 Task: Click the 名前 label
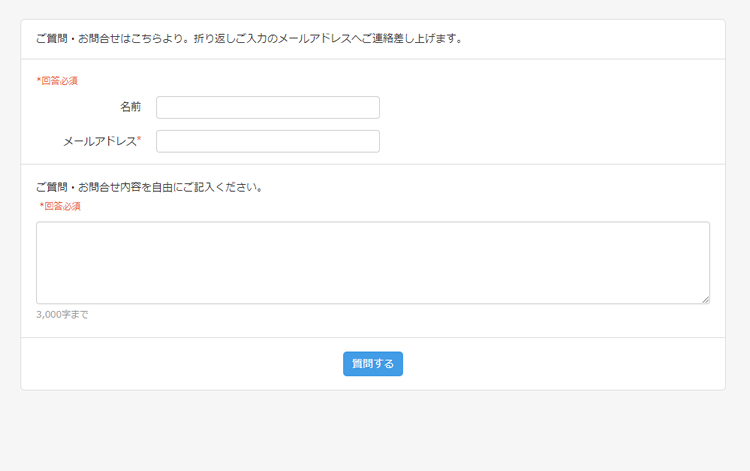[130, 107]
